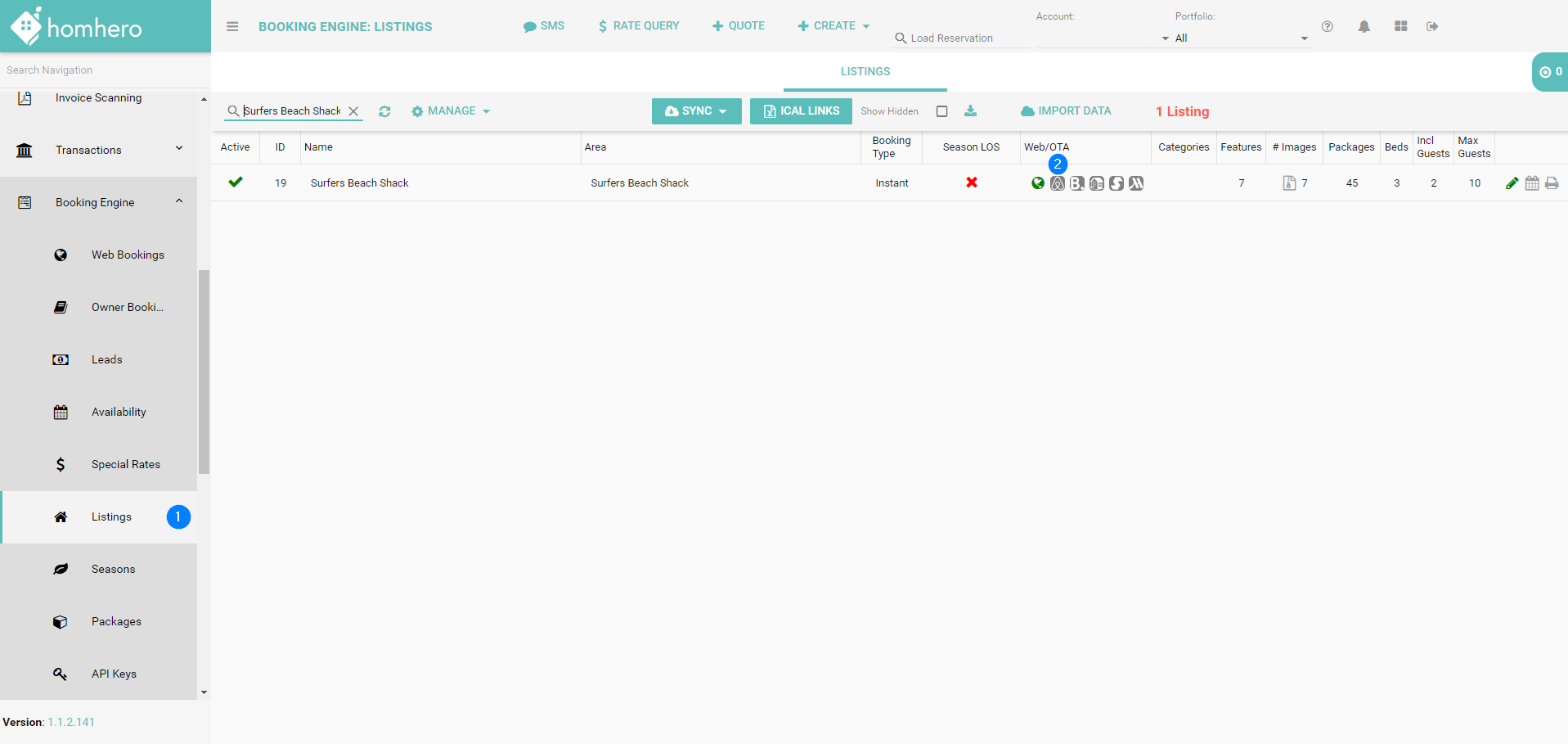Click the Booking.com channel icon
Image resolution: width=1568 pixels, height=744 pixels.
coord(1077,183)
